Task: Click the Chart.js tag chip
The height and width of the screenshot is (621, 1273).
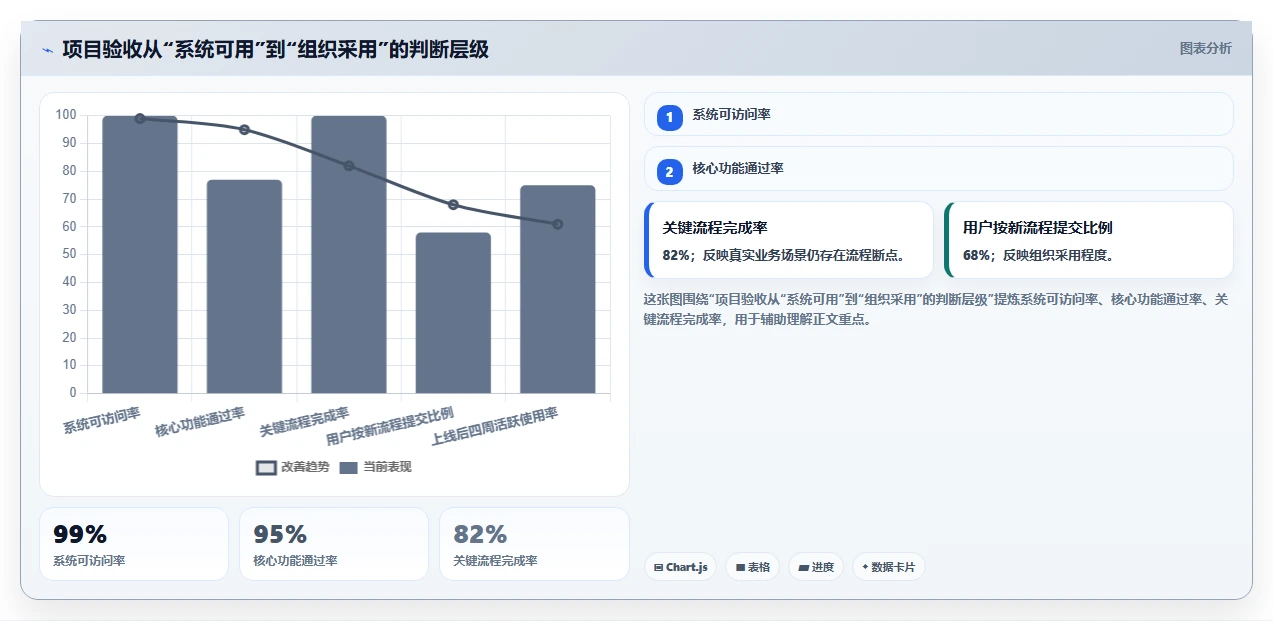Action: click(680, 567)
